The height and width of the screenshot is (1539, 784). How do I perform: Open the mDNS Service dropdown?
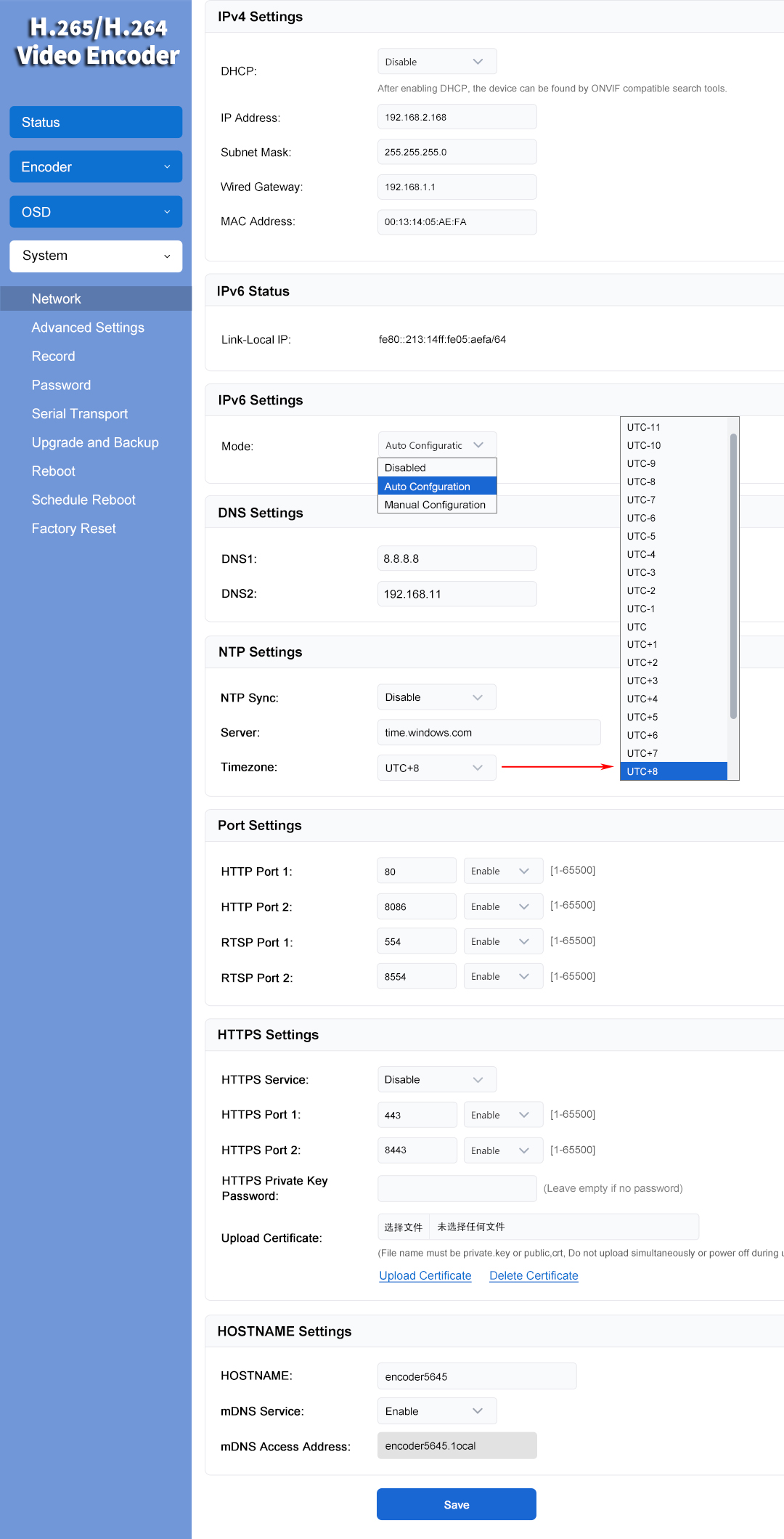pyautogui.click(x=437, y=1411)
